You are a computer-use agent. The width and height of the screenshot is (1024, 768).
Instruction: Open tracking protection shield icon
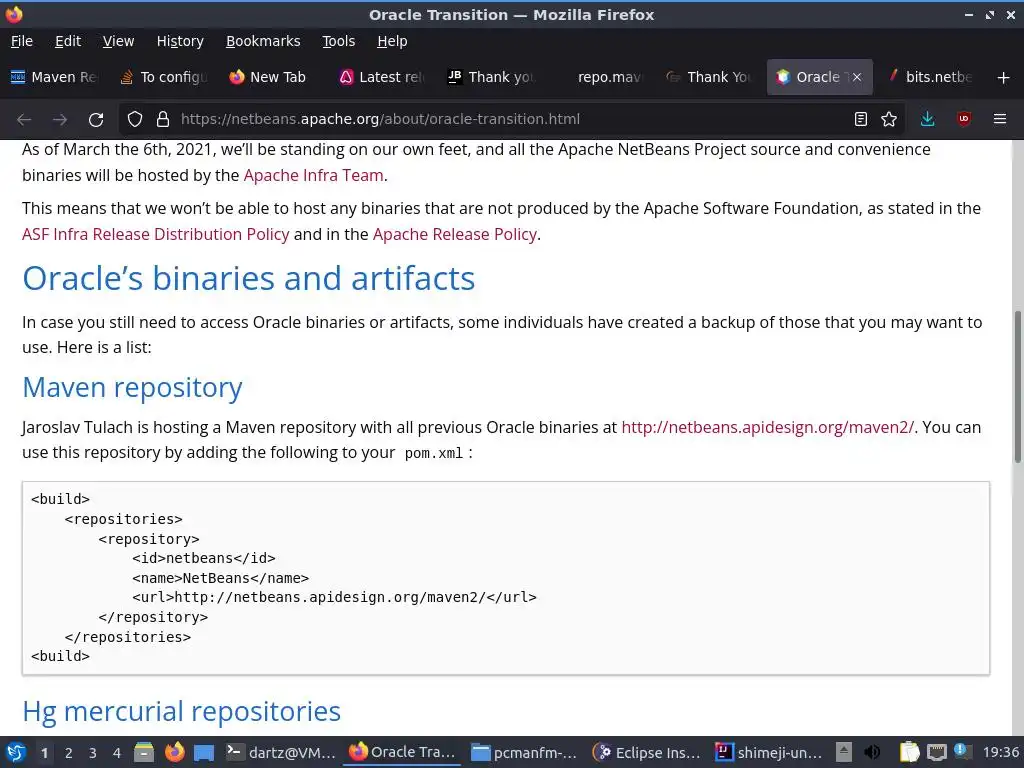click(135, 120)
